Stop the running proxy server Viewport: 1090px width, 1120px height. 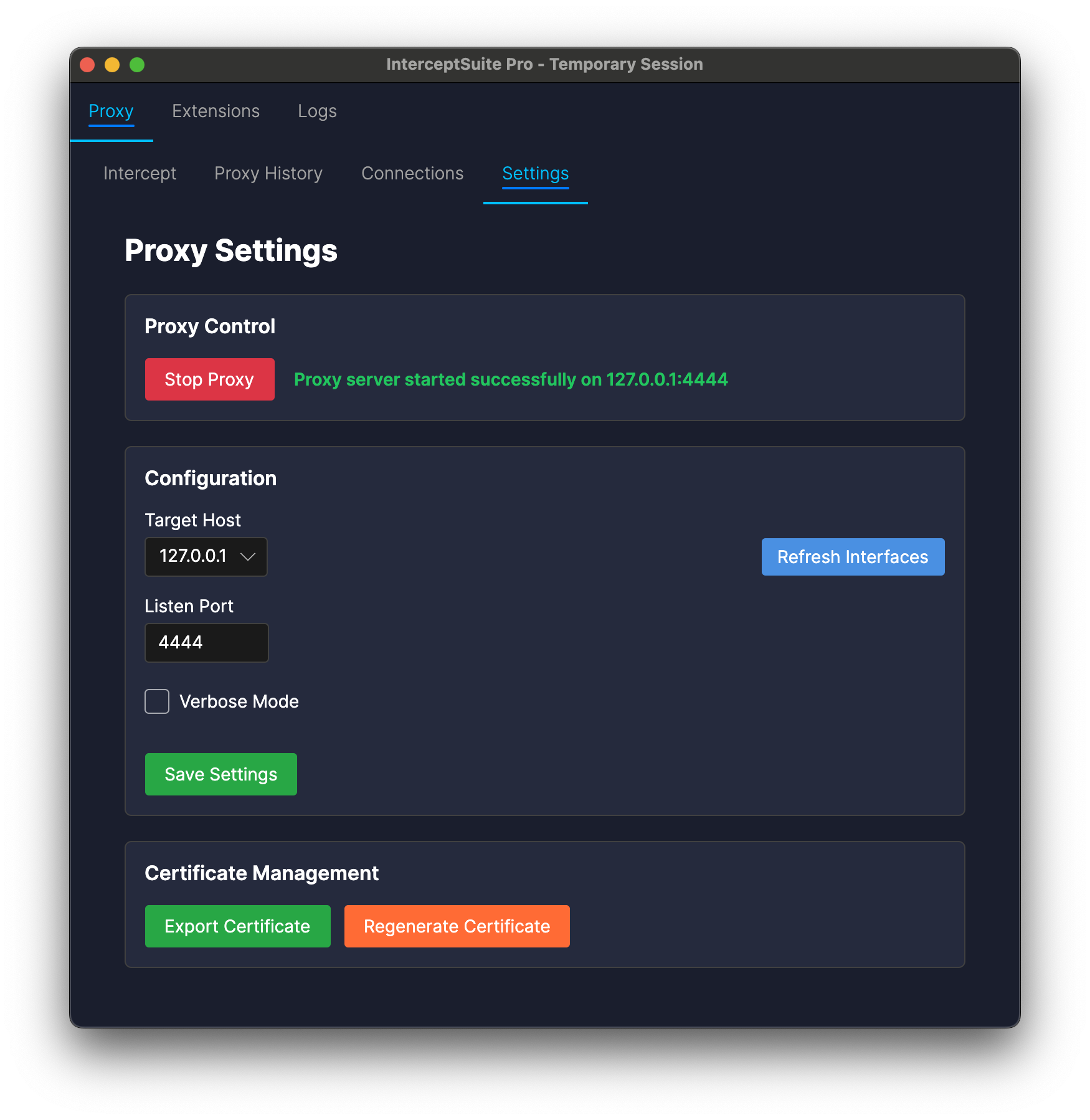click(x=209, y=379)
